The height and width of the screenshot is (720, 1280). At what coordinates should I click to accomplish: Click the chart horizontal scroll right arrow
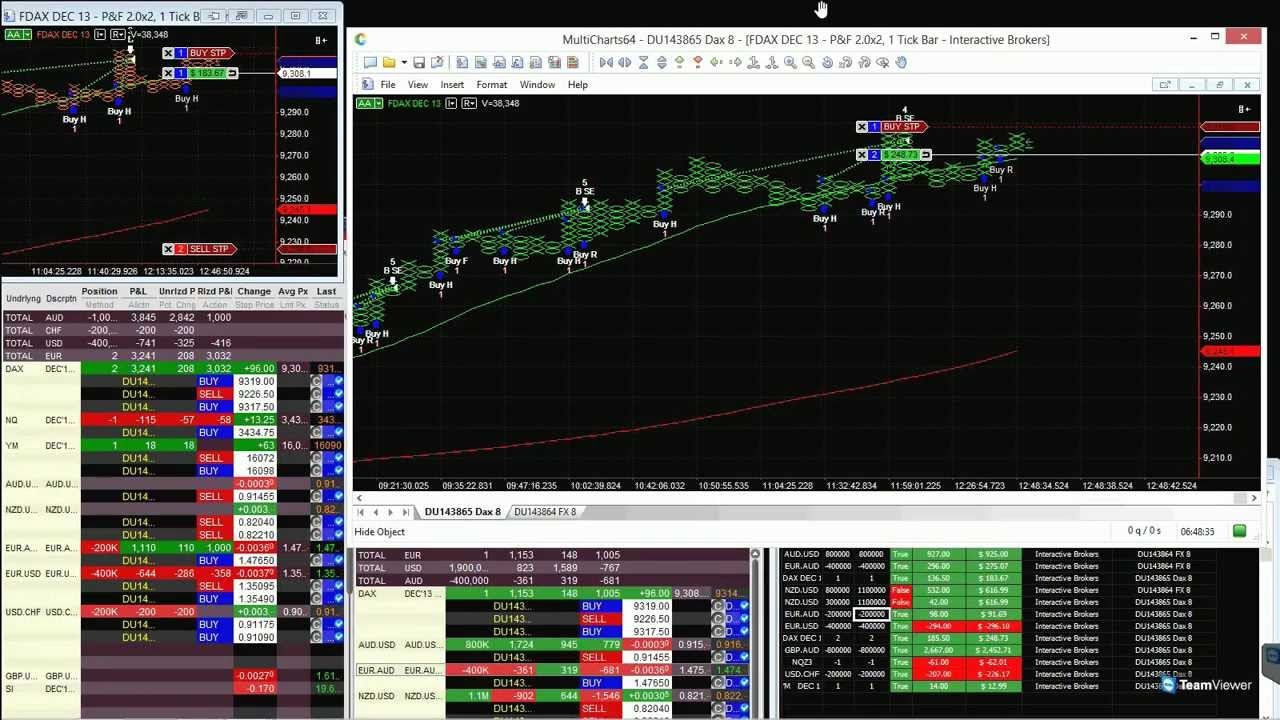pos(1254,497)
